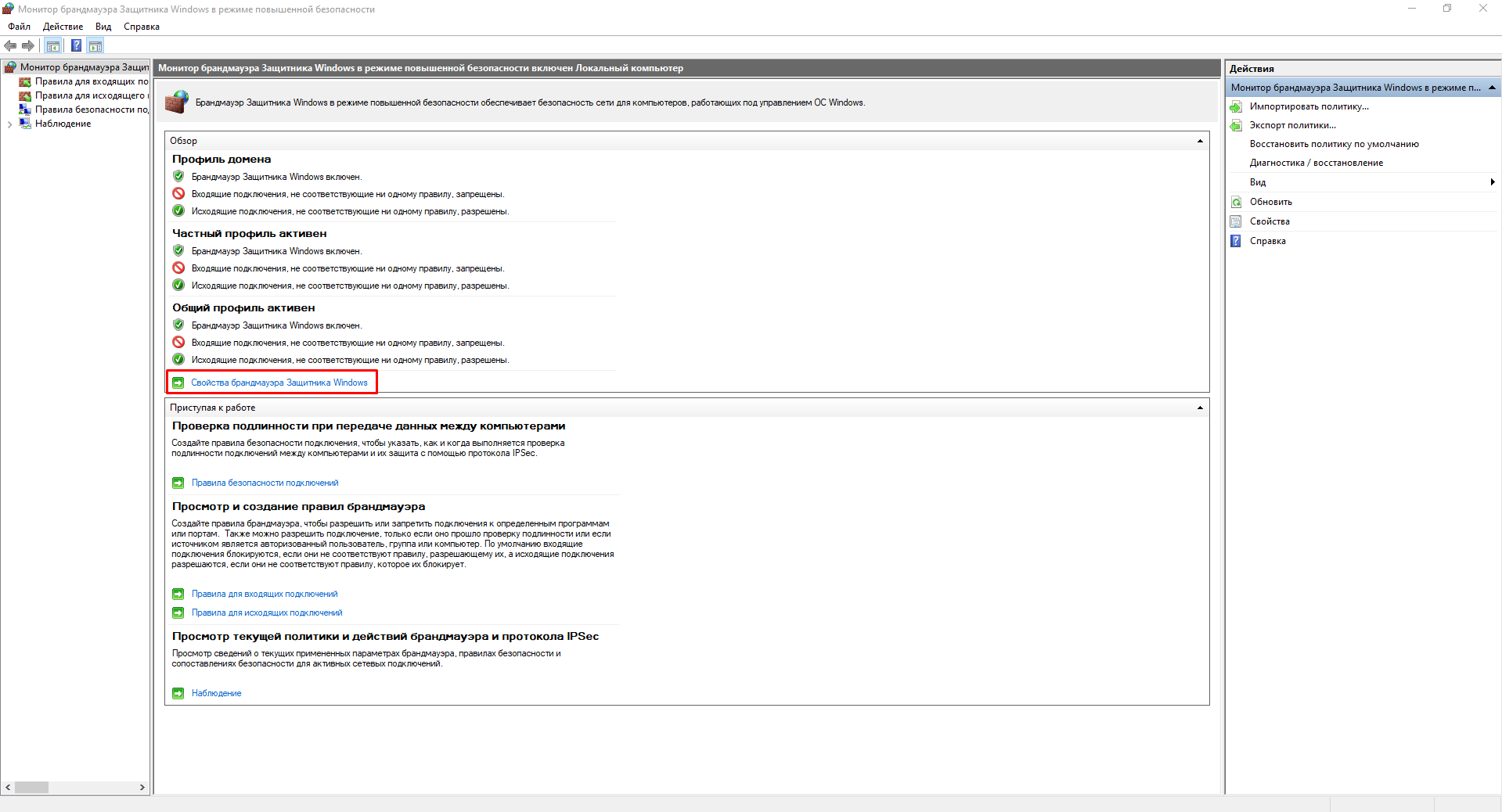Screen dimensions: 1502x812
Task: Click the Свойства properties icon in Actions
Action: [1236, 221]
